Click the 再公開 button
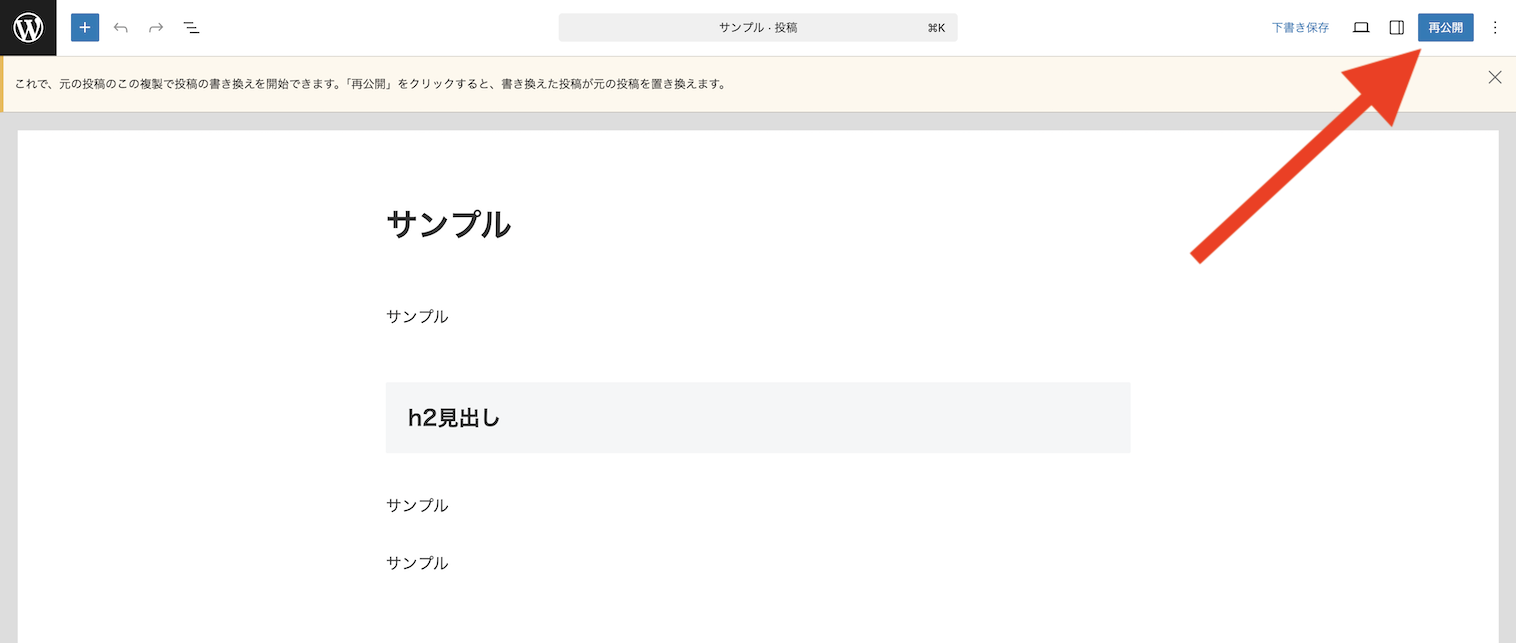The height and width of the screenshot is (643, 1516). click(1445, 28)
